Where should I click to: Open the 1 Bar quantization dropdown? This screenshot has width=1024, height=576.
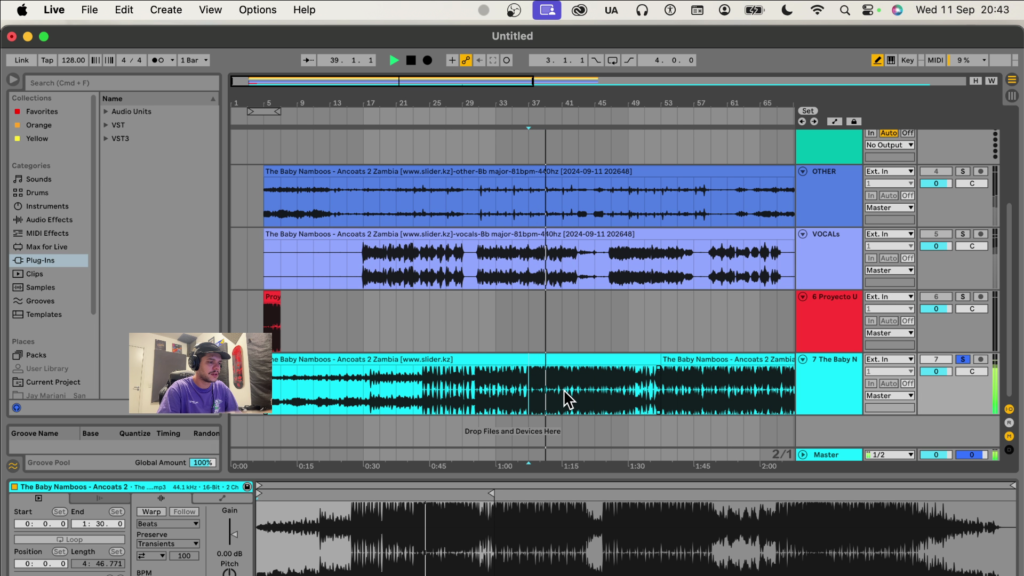pyautogui.click(x=194, y=60)
